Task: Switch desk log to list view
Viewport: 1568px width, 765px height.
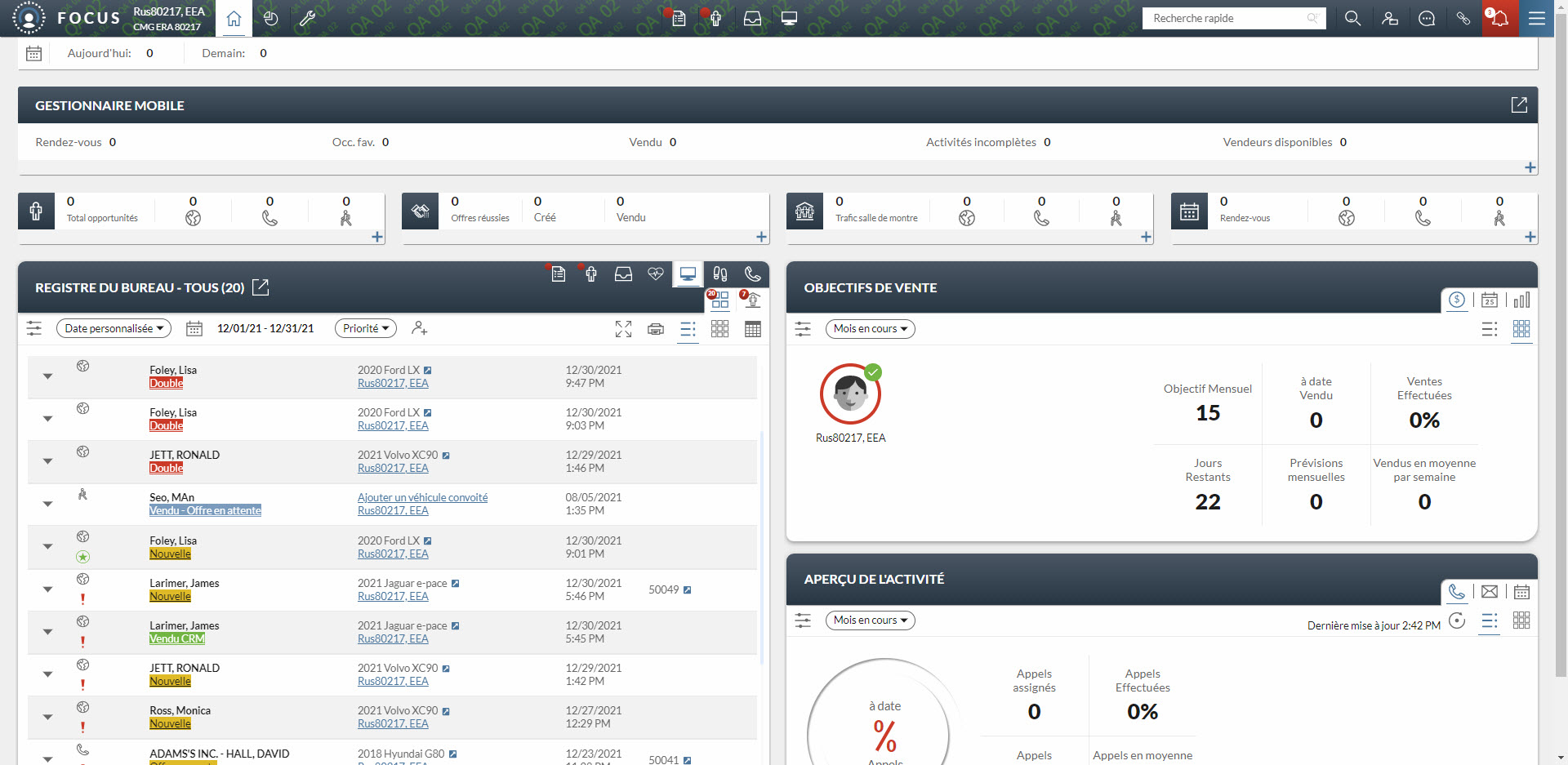Action: [x=688, y=329]
